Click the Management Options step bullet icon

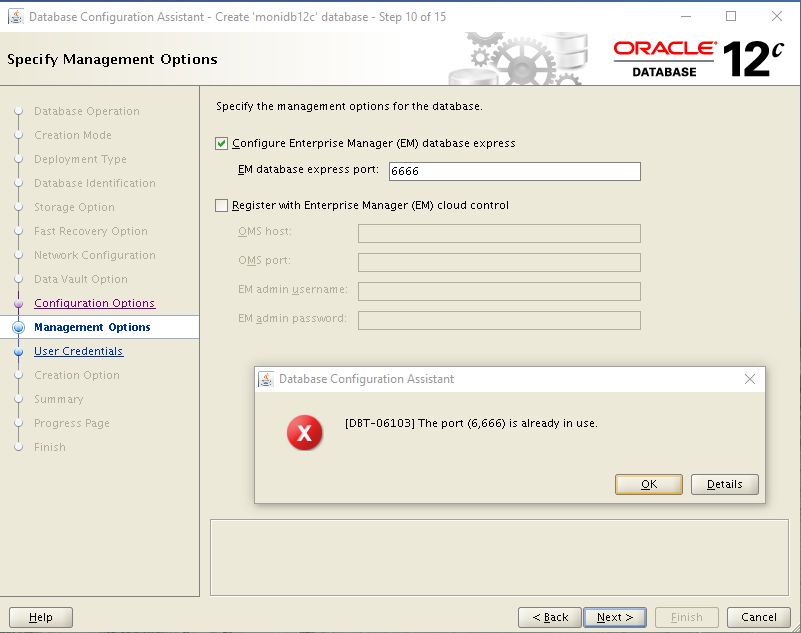pyautogui.click(x=18, y=327)
